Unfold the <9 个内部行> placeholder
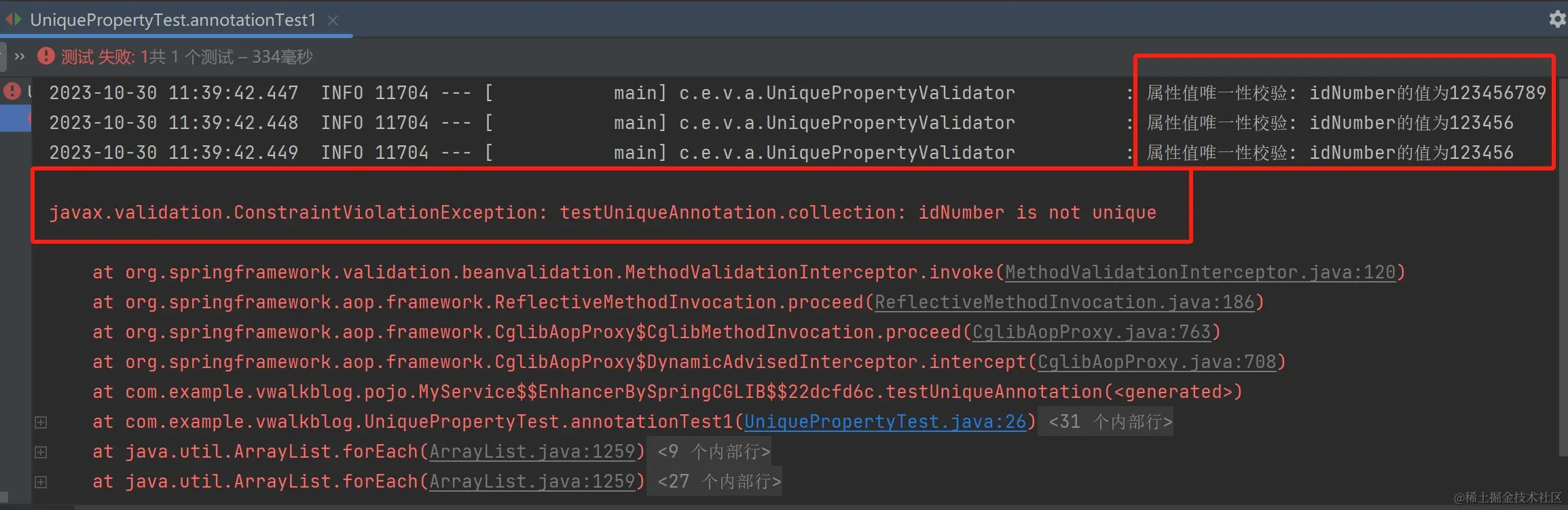The height and width of the screenshot is (510, 1568). (714, 452)
